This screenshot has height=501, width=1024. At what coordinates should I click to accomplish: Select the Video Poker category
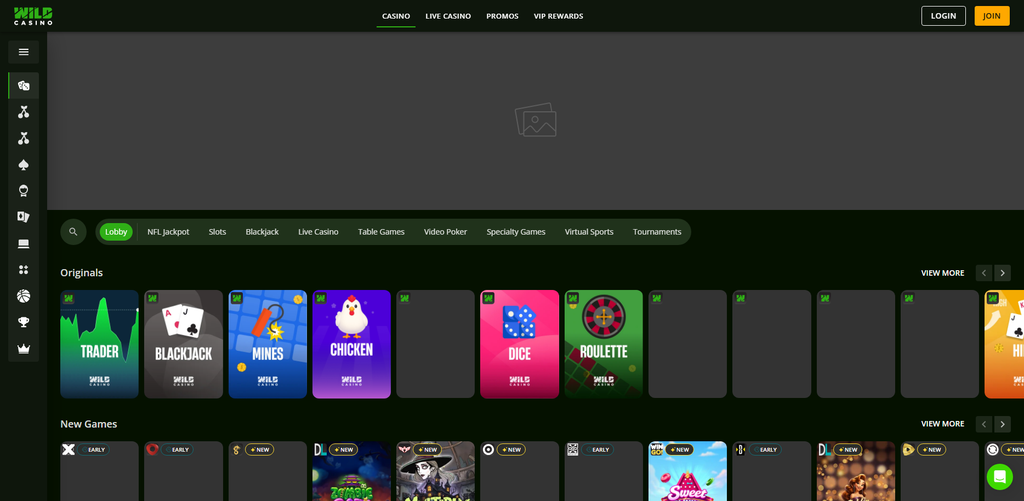445,232
